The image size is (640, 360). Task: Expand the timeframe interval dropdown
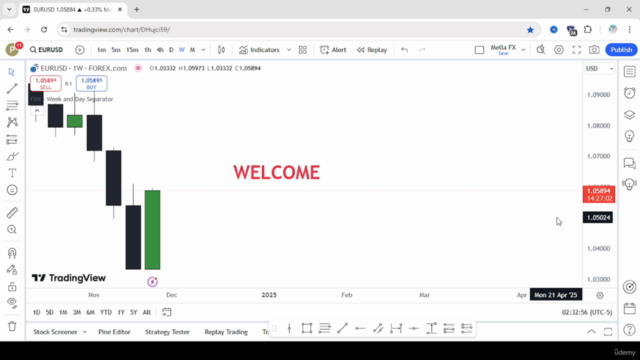tap(203, 50)
